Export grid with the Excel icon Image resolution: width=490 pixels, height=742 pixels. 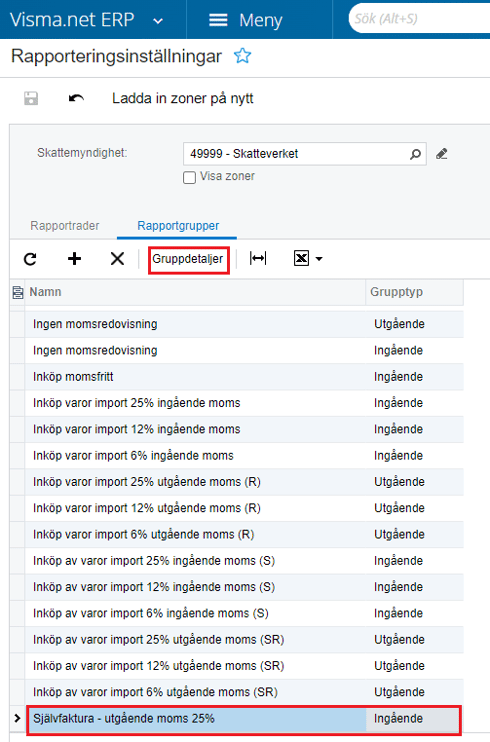tap(302, 258)
